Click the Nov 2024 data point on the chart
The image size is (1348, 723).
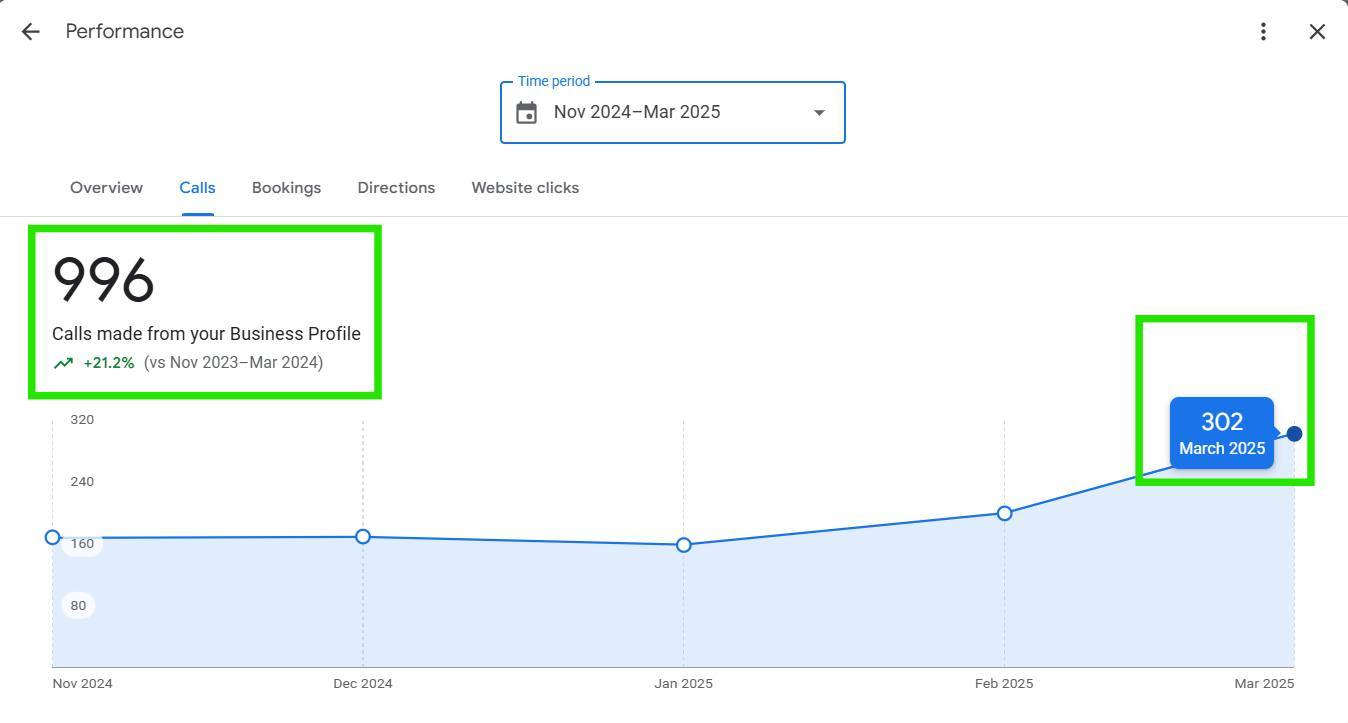tap(53, 537)
